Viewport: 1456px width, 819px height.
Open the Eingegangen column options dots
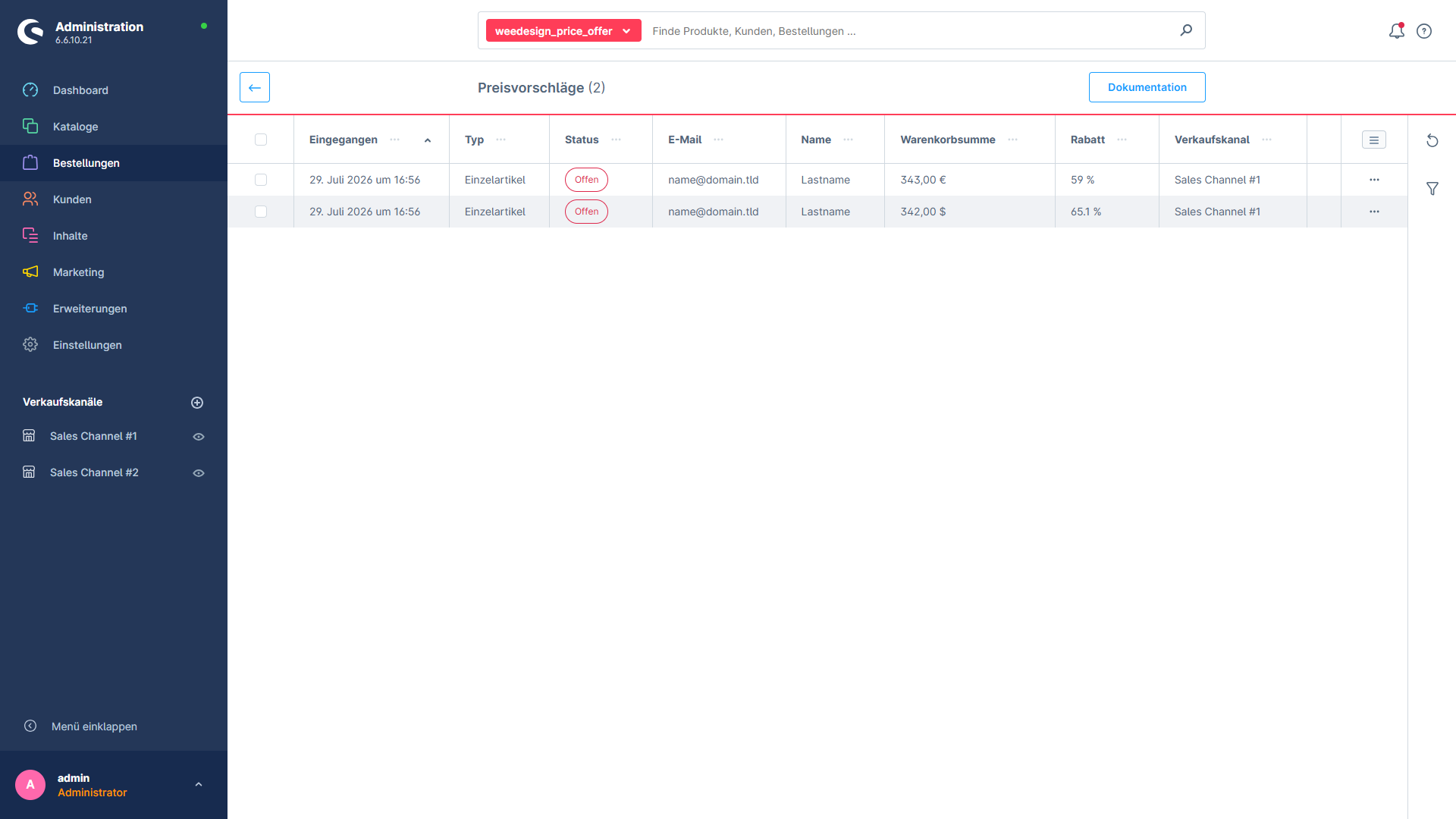(394, 140)
